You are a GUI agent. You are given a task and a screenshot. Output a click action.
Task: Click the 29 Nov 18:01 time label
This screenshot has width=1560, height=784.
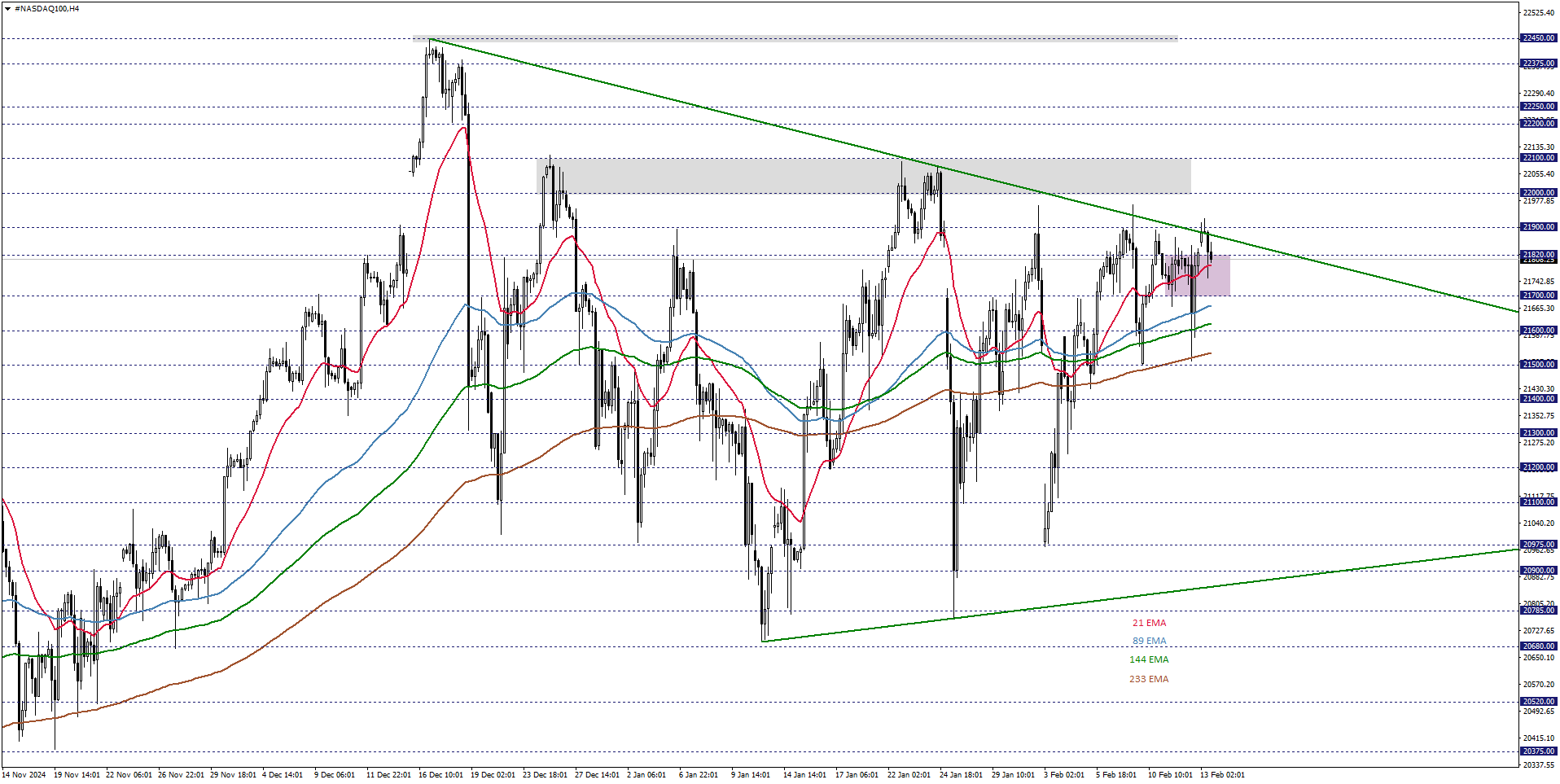point(233,775)
